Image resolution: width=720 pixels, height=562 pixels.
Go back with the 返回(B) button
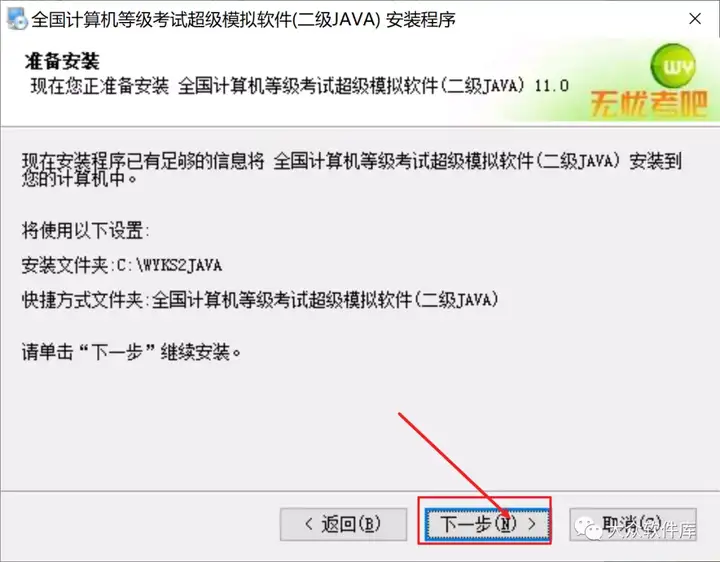[343, 524]
